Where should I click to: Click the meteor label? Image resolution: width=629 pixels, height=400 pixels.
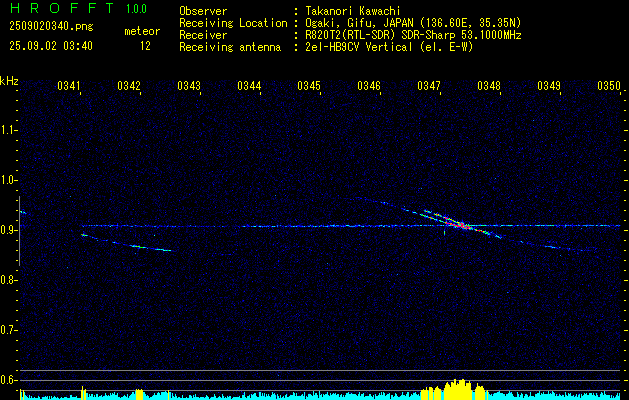pos(142,31)
